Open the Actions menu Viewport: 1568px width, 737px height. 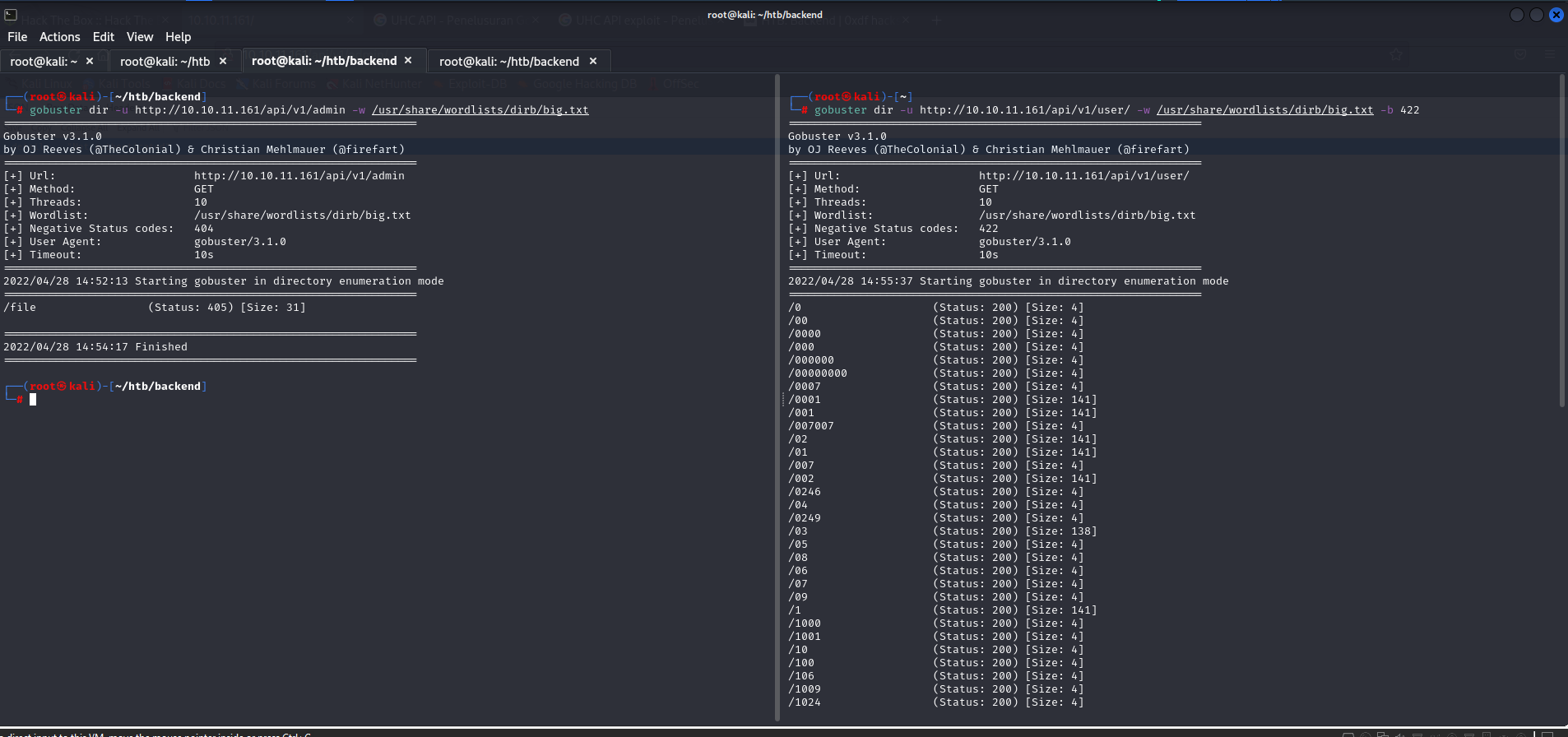pos(60,37)
